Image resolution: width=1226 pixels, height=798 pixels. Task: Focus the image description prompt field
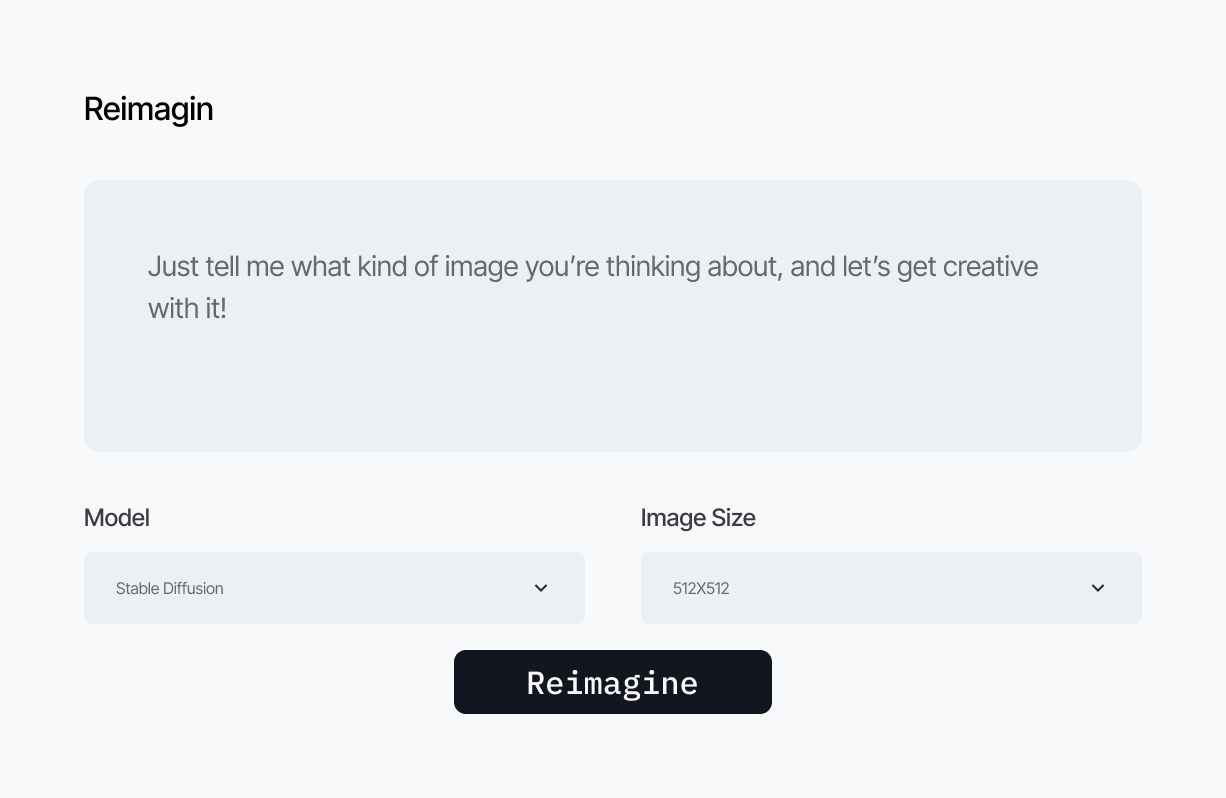(613, 316)
